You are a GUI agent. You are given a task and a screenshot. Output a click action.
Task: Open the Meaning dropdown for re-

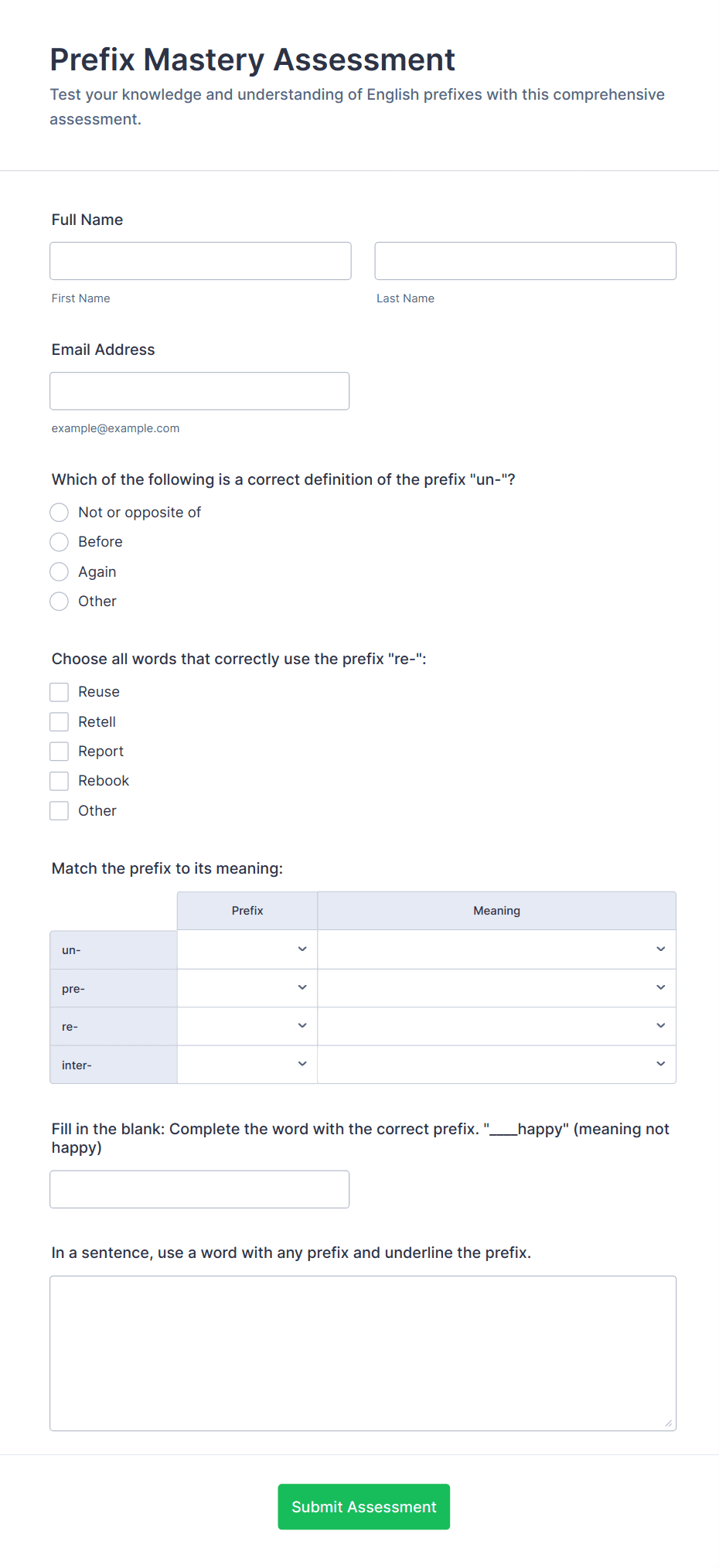pyautogui.click(x=496, y=1026)
